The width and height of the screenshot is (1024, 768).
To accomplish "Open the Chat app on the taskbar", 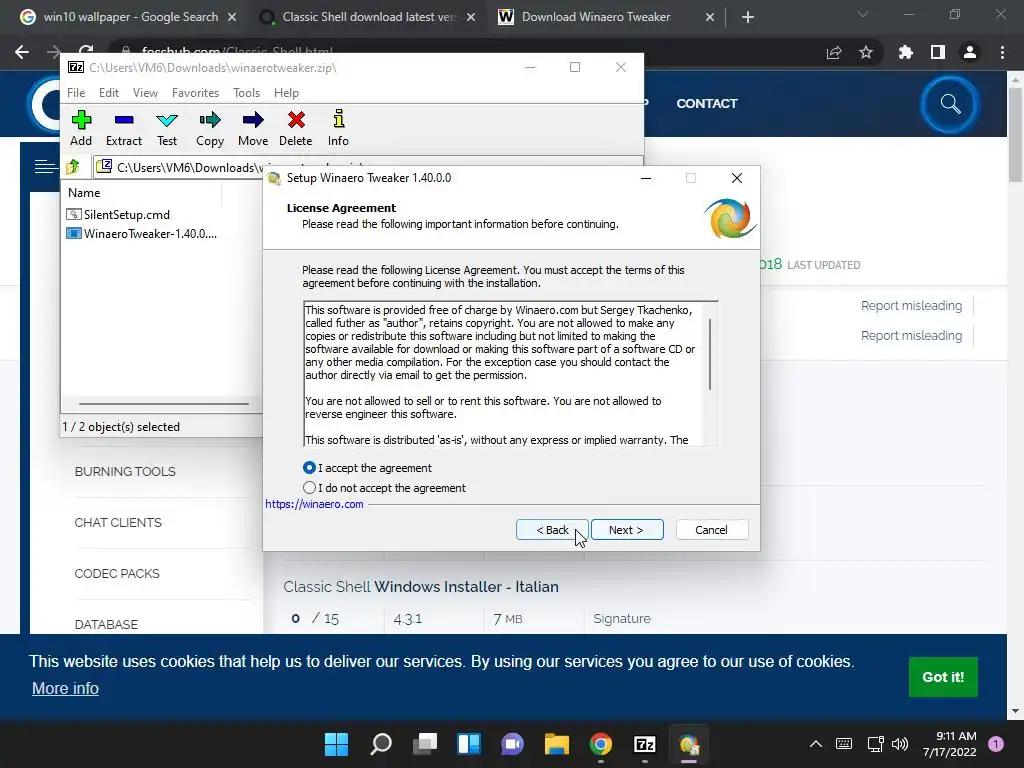I will click(513, 744).
